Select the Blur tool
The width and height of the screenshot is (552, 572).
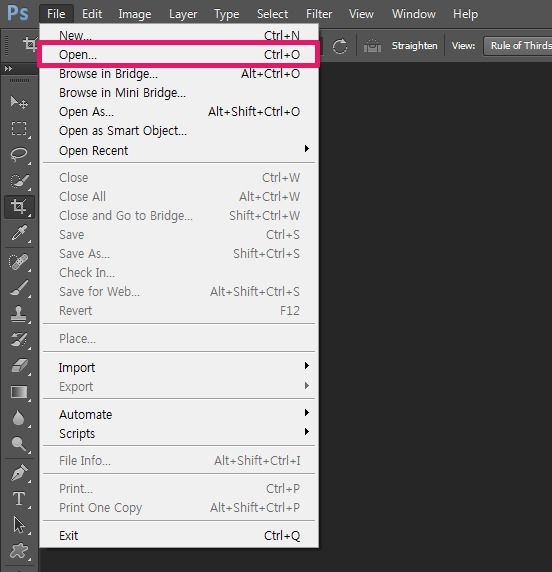pyautogui.click(x=19, y=418)
